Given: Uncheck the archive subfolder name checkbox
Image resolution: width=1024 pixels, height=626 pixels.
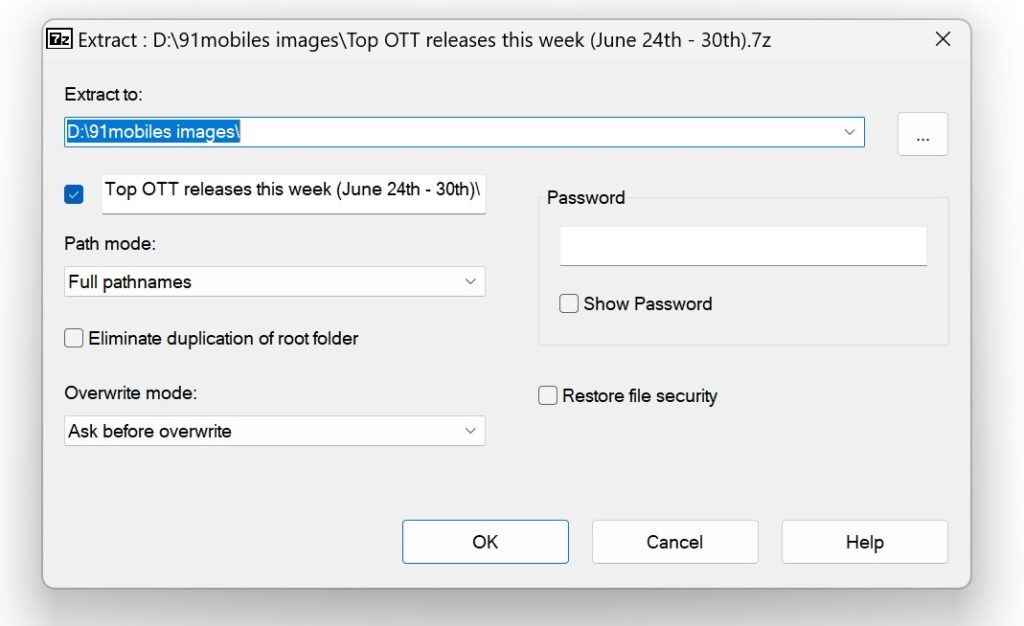Looking at the screenshot, I should [73, 194].
